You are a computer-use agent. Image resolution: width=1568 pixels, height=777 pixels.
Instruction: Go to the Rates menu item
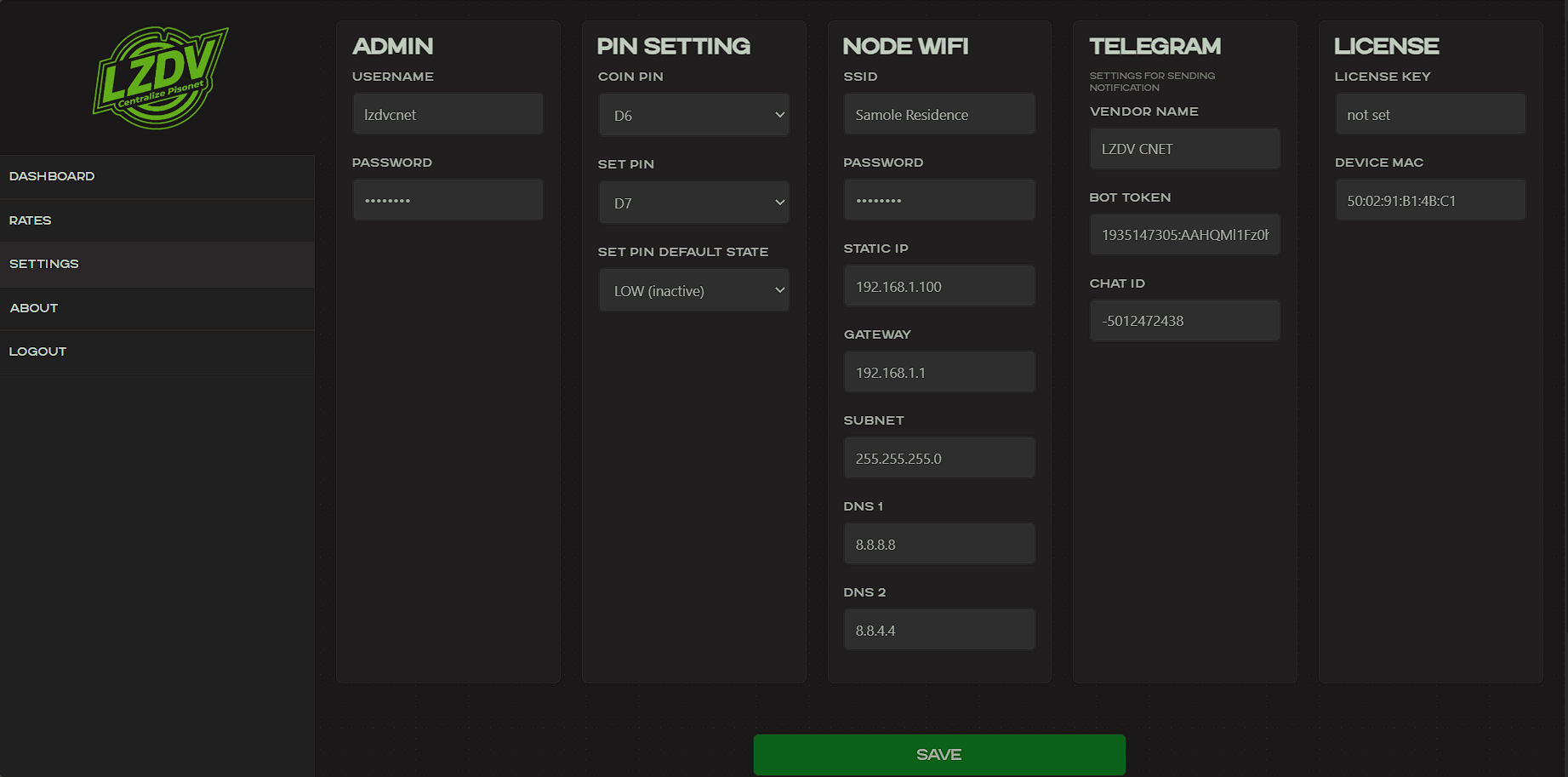point(31,220)
